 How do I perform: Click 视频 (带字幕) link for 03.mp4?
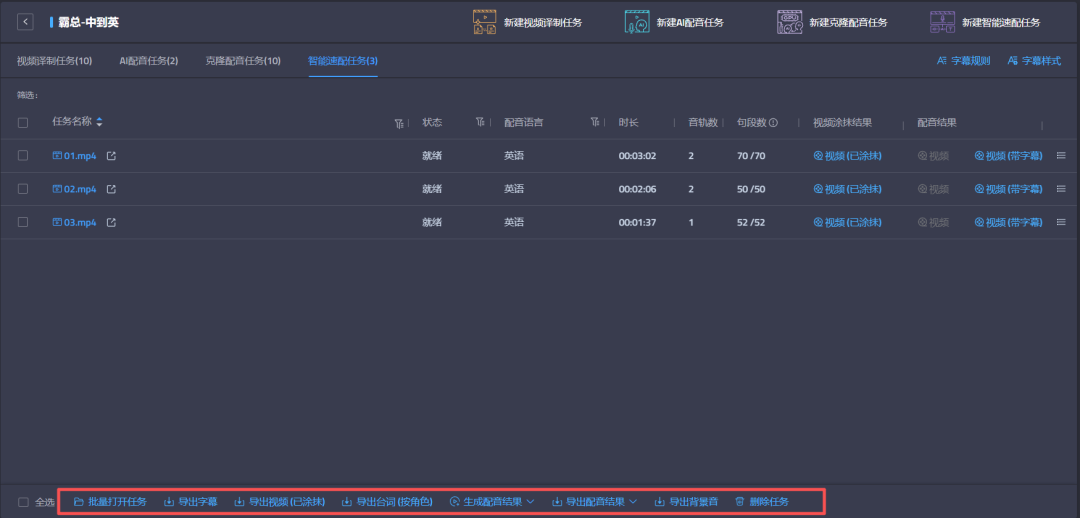pos(1008,222)
